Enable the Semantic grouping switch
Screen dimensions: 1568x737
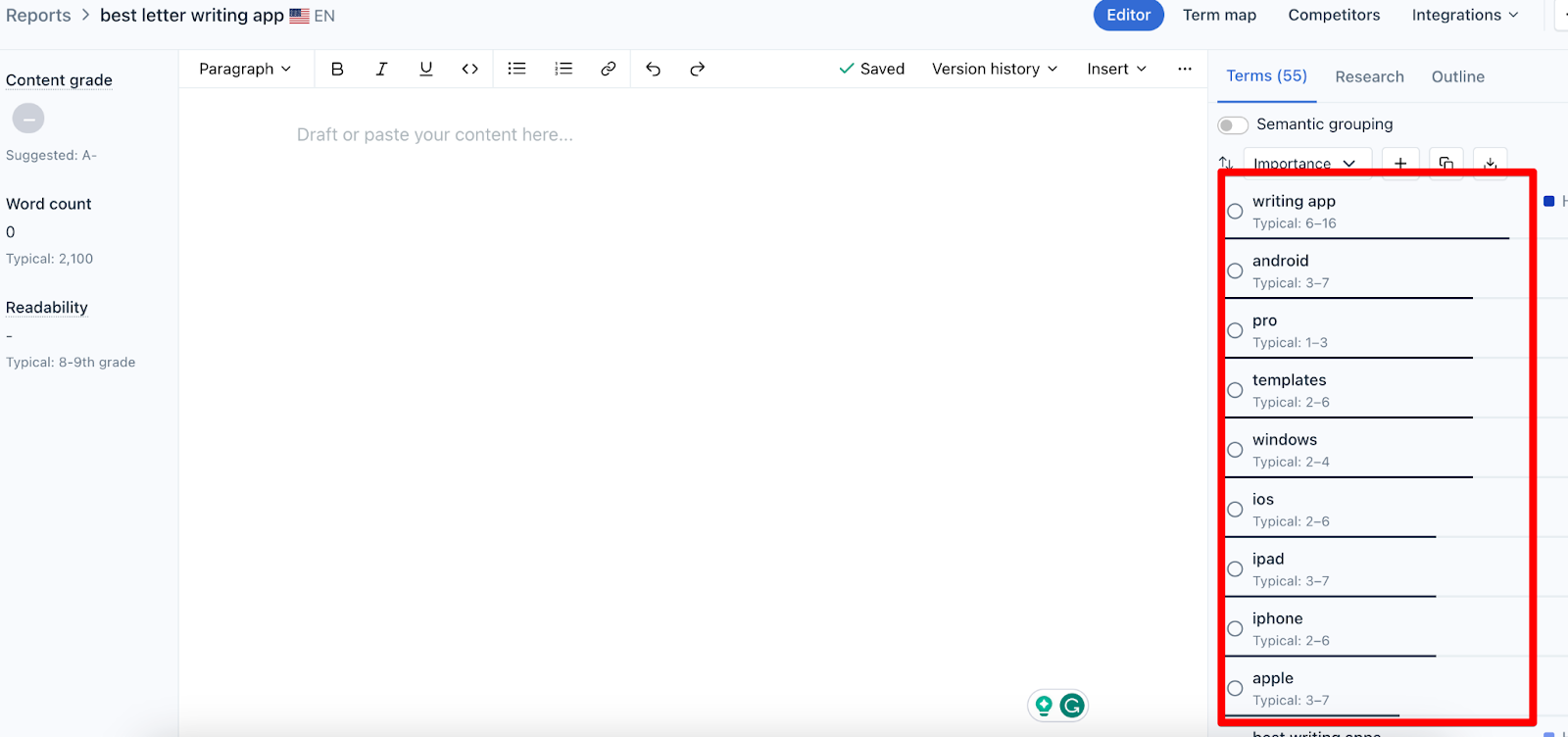1233,124
